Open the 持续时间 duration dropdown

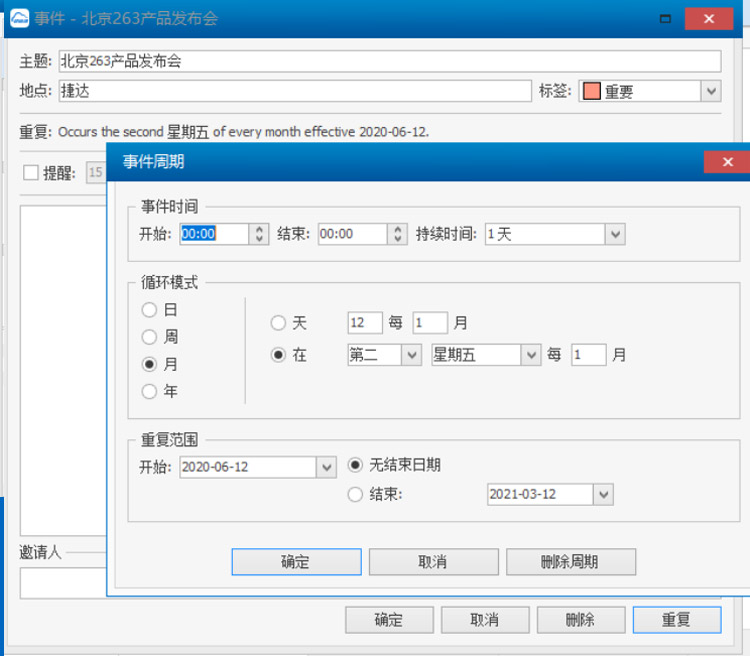pos(615,234)
